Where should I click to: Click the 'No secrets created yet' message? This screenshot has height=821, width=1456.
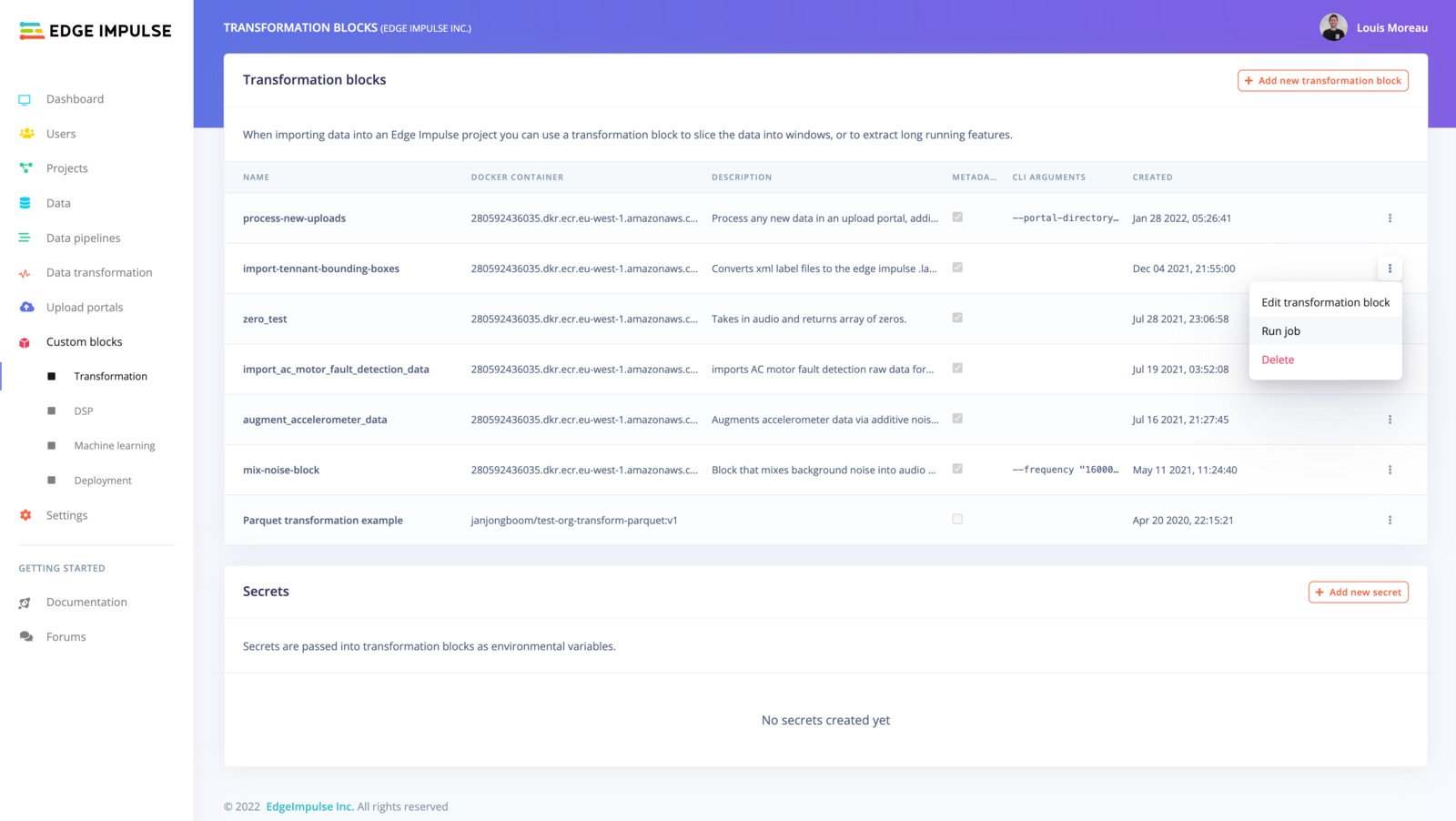click(x=825, y=721)
